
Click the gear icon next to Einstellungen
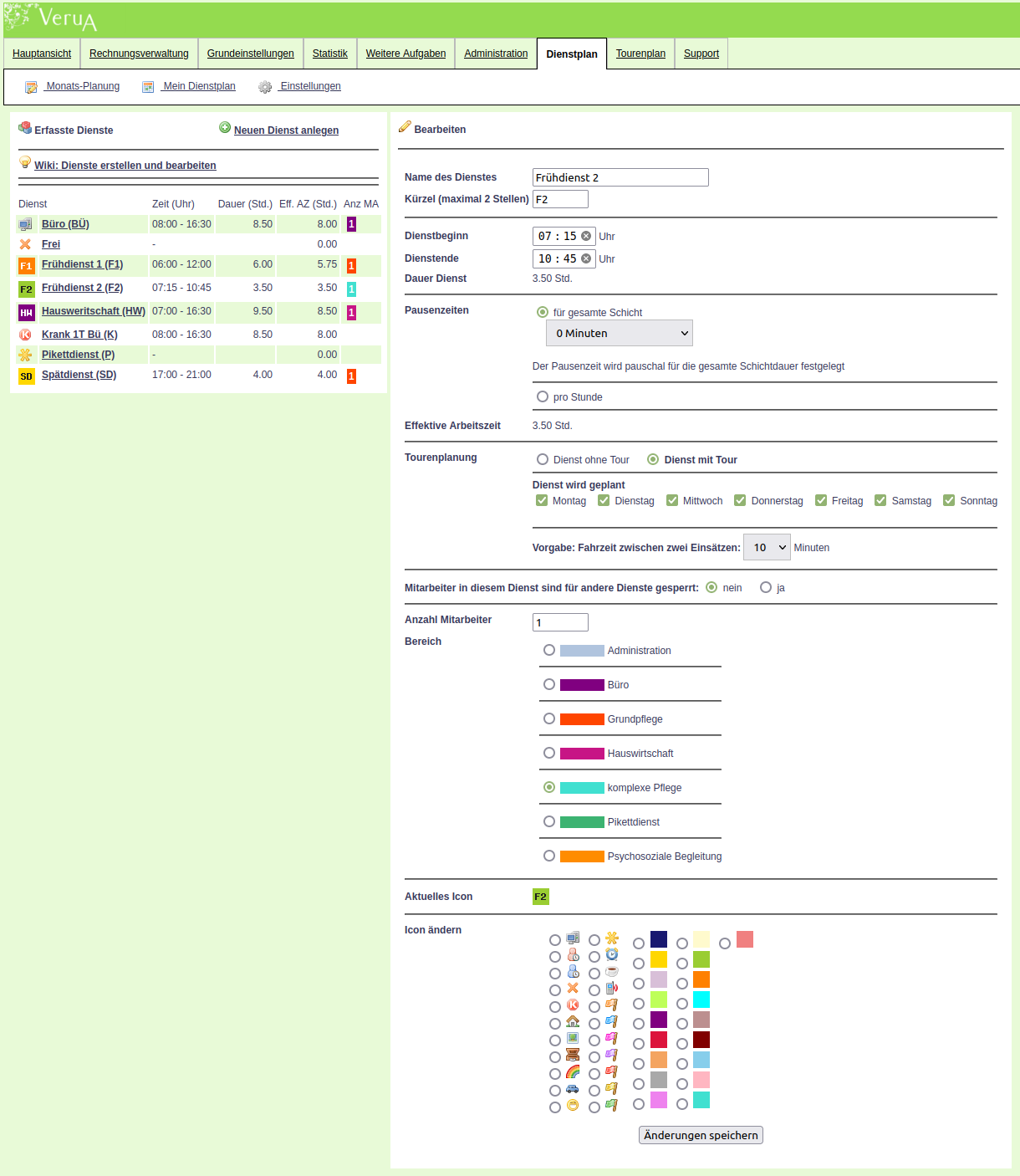[265, 87]
